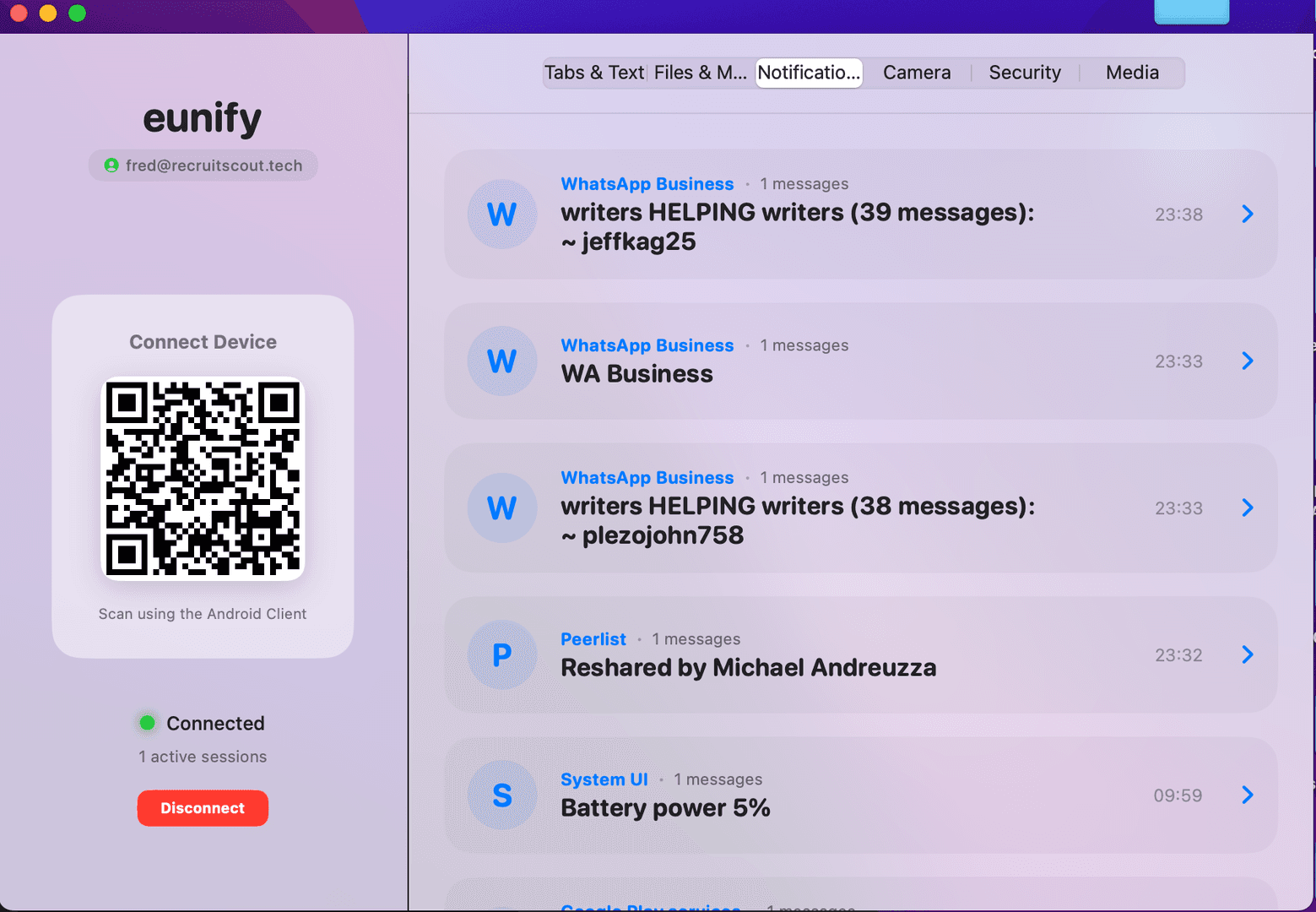Click WhatsApp Business label above WA Business
The height and width of the screenshot is (912, 1316).
click(647, 345)
